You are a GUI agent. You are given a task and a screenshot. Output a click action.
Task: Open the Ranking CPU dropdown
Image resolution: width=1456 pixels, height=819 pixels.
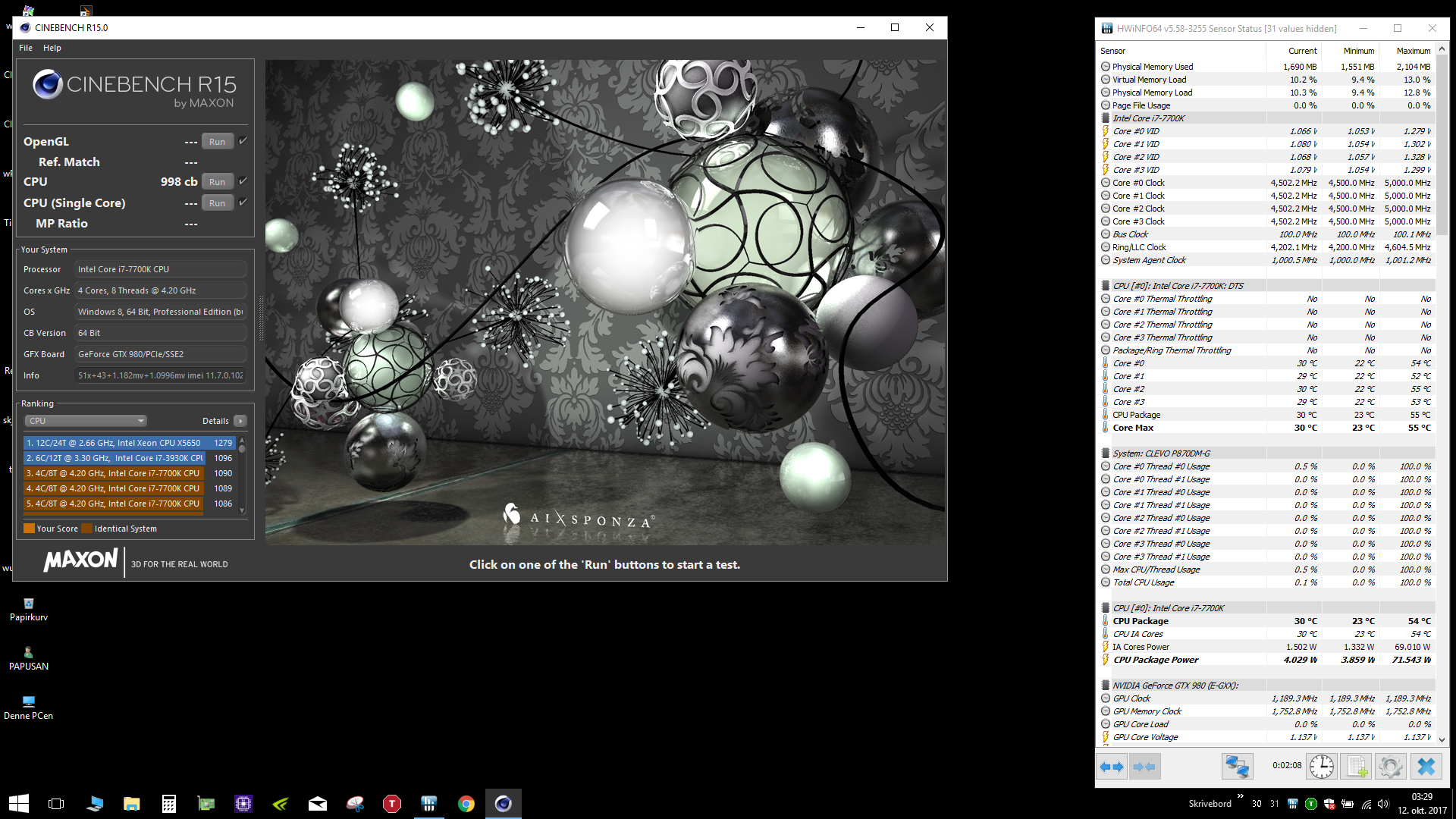pos(85,421)
